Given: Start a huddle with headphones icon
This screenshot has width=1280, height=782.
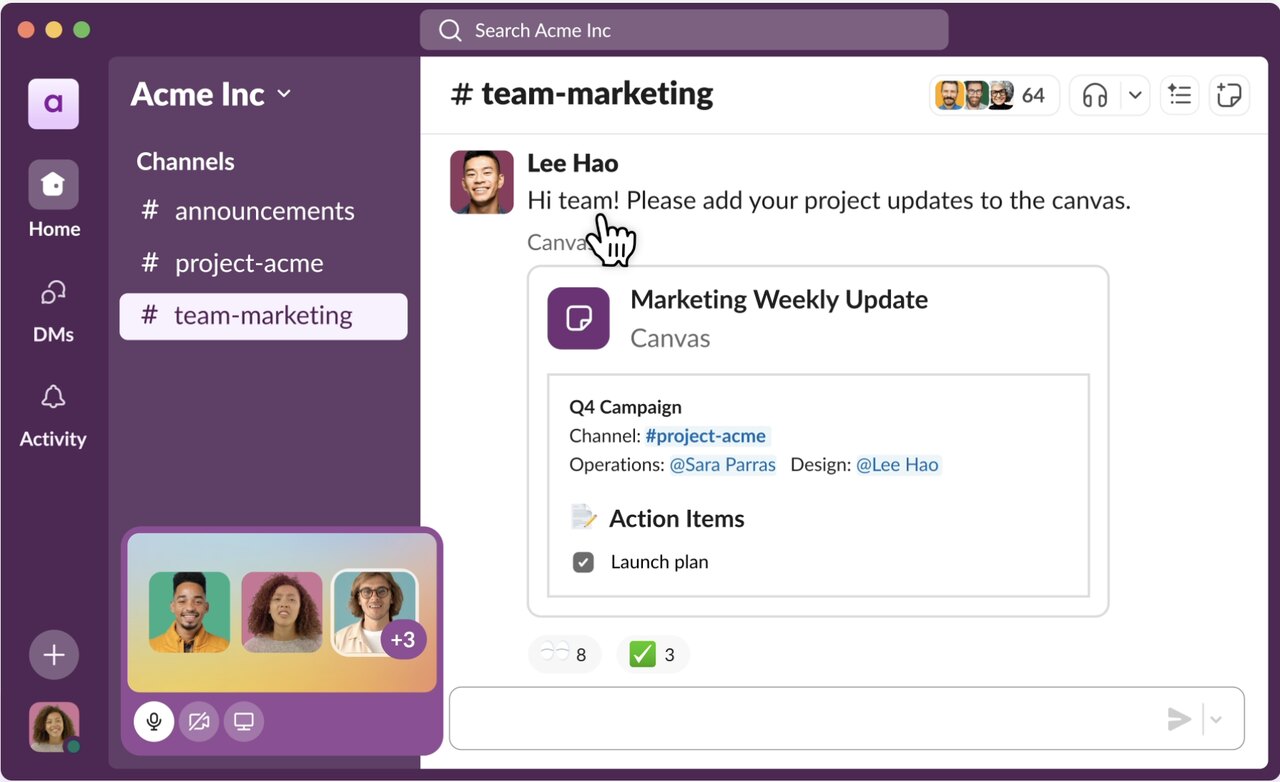Looking at the screenshot, I should pos(1095,96).
